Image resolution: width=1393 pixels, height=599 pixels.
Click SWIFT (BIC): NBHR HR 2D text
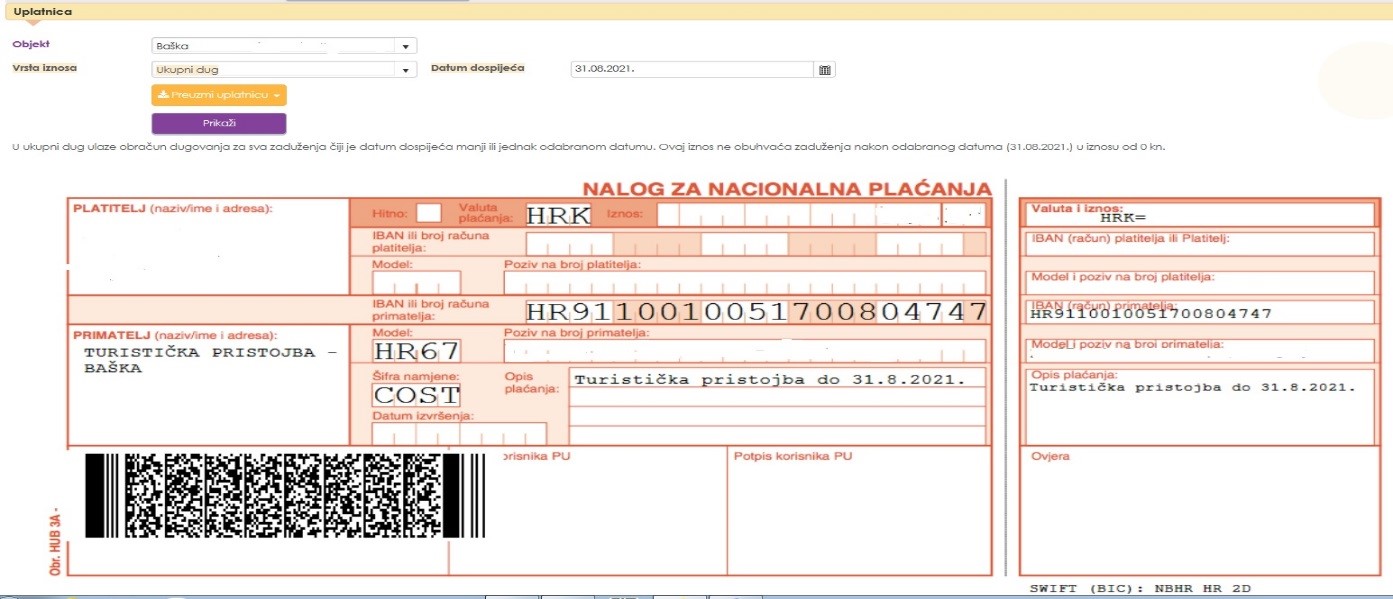(1140, 589)
